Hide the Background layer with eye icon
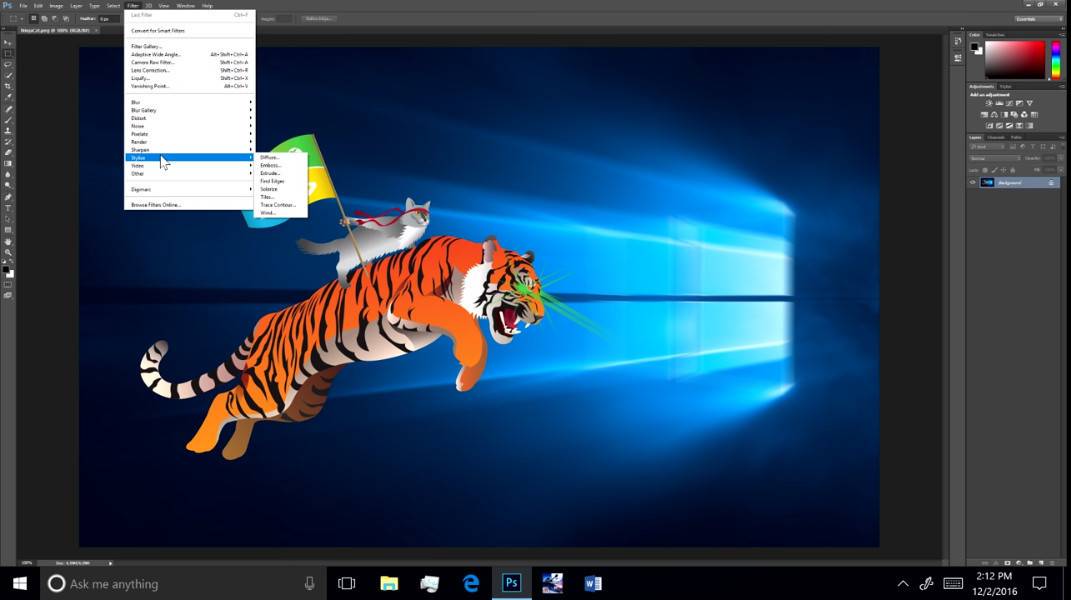Image resolution: width=1071 pixels, height=600 pixels. click(x=973, y=182)
